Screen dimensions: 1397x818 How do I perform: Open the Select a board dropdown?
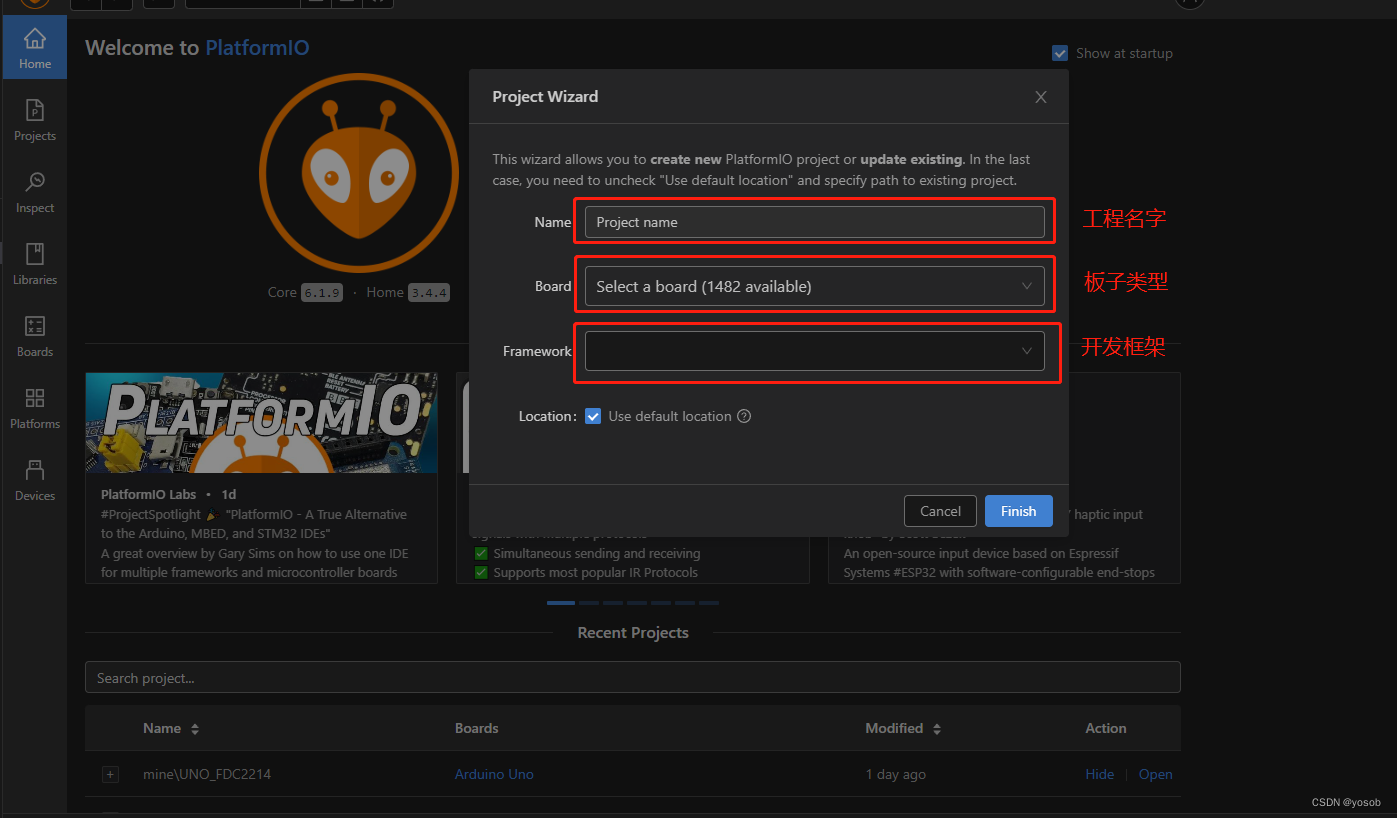click(x=814, y=286)
